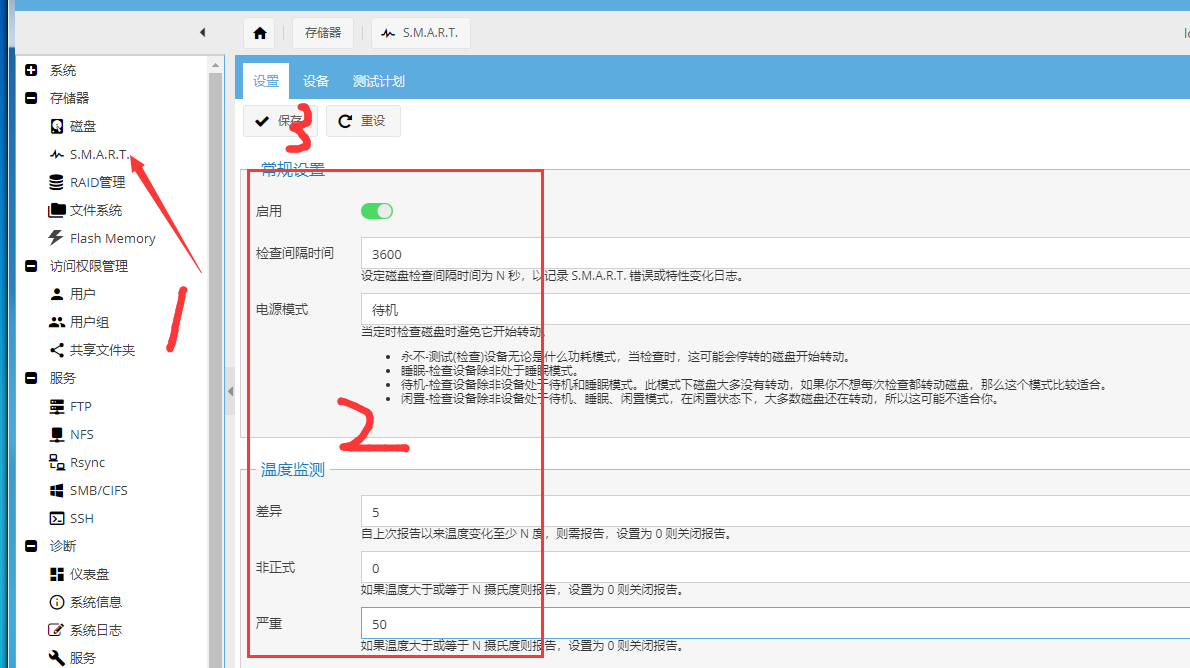Image resolution: width=1190 pixels, height=668 pixels.
Task: Collapse the 服务 tree section
Action: (x=31, y=378)
